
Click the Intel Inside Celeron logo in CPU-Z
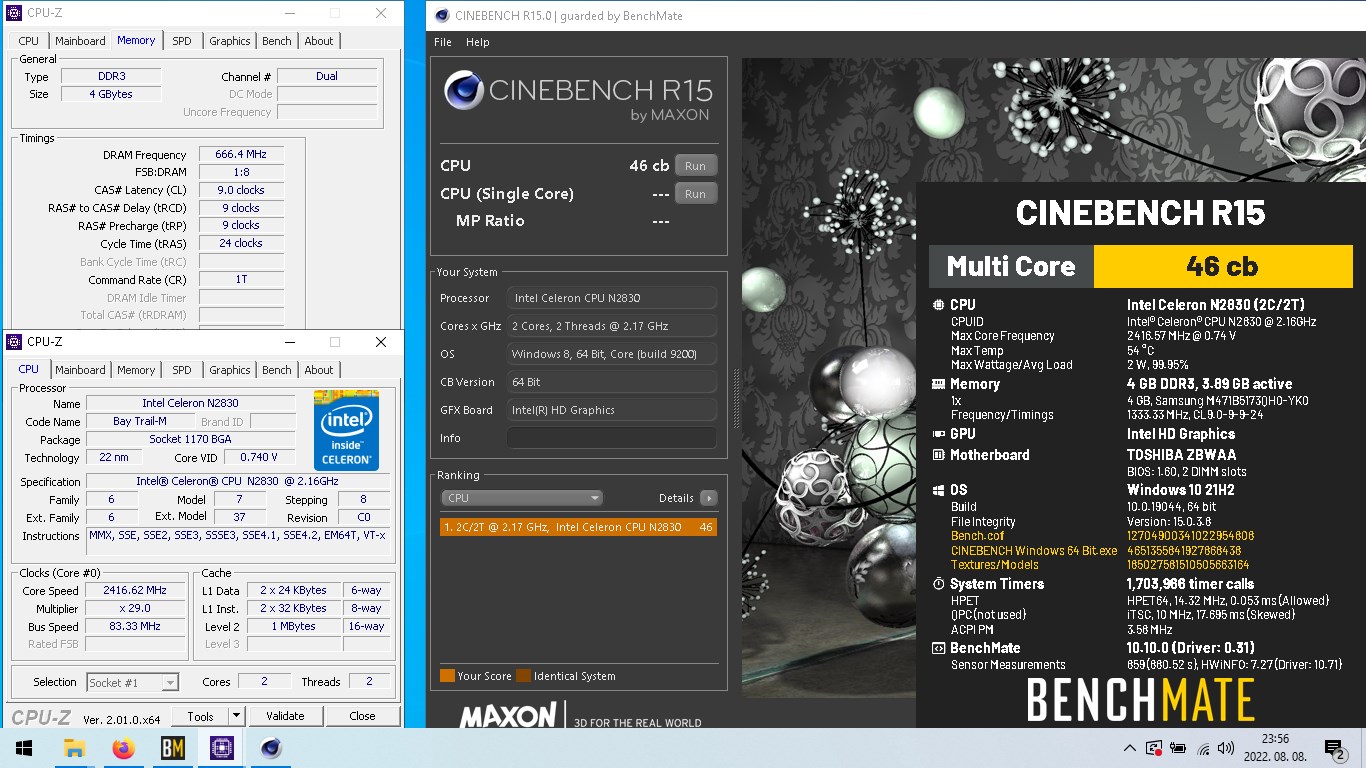tap(346, 430)
